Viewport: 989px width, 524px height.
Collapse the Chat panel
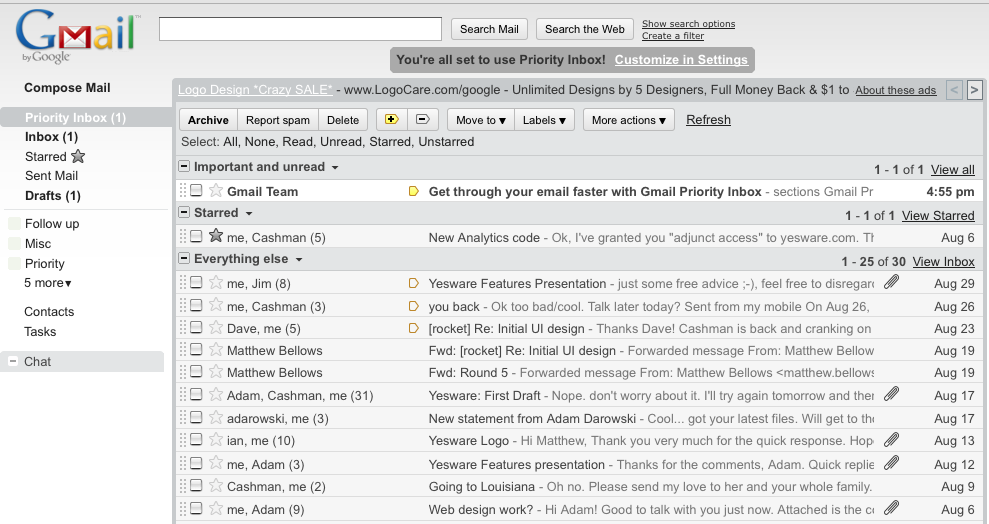pos(13,361)
